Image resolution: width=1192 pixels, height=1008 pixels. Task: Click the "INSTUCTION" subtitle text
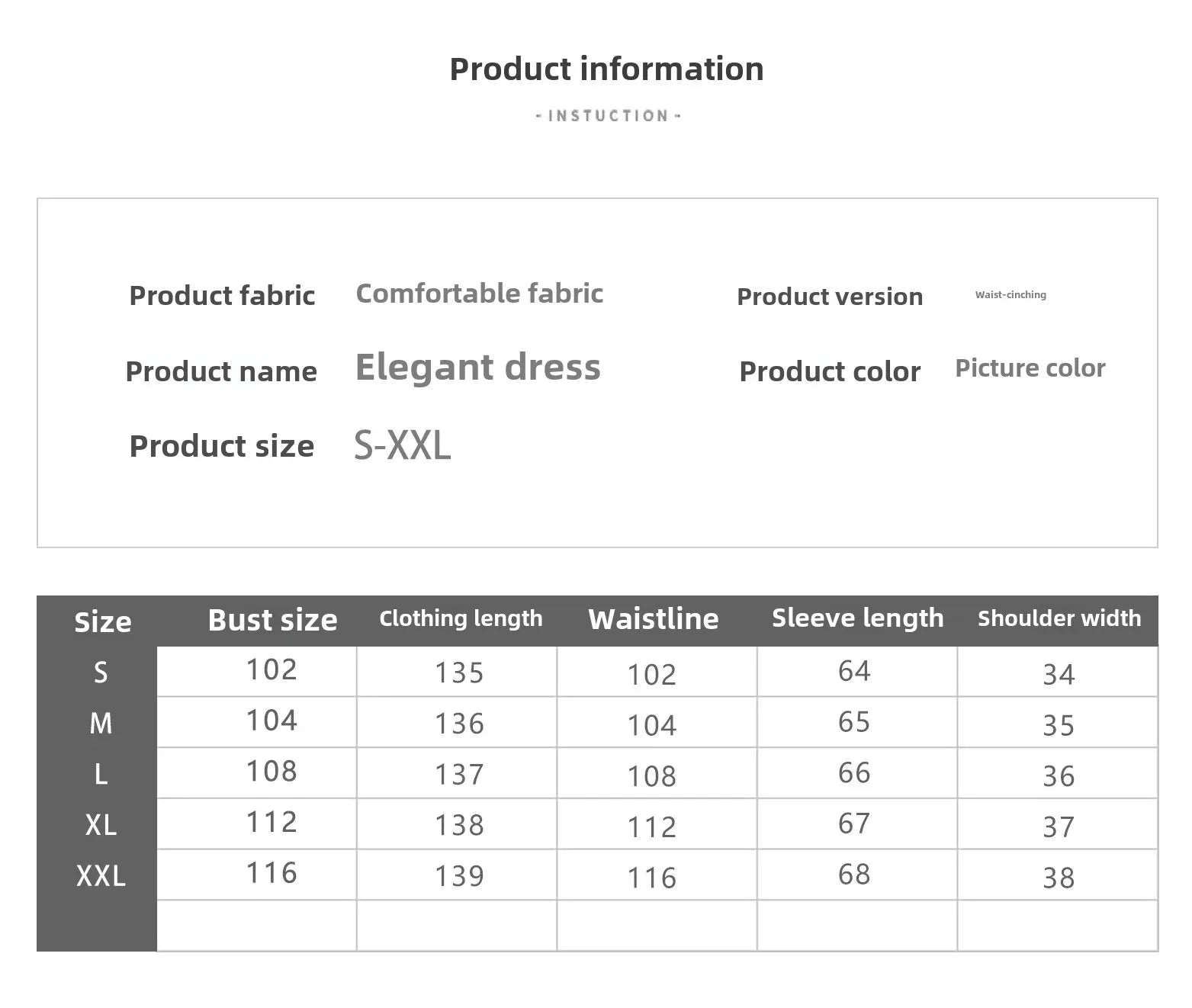point(608,116)
